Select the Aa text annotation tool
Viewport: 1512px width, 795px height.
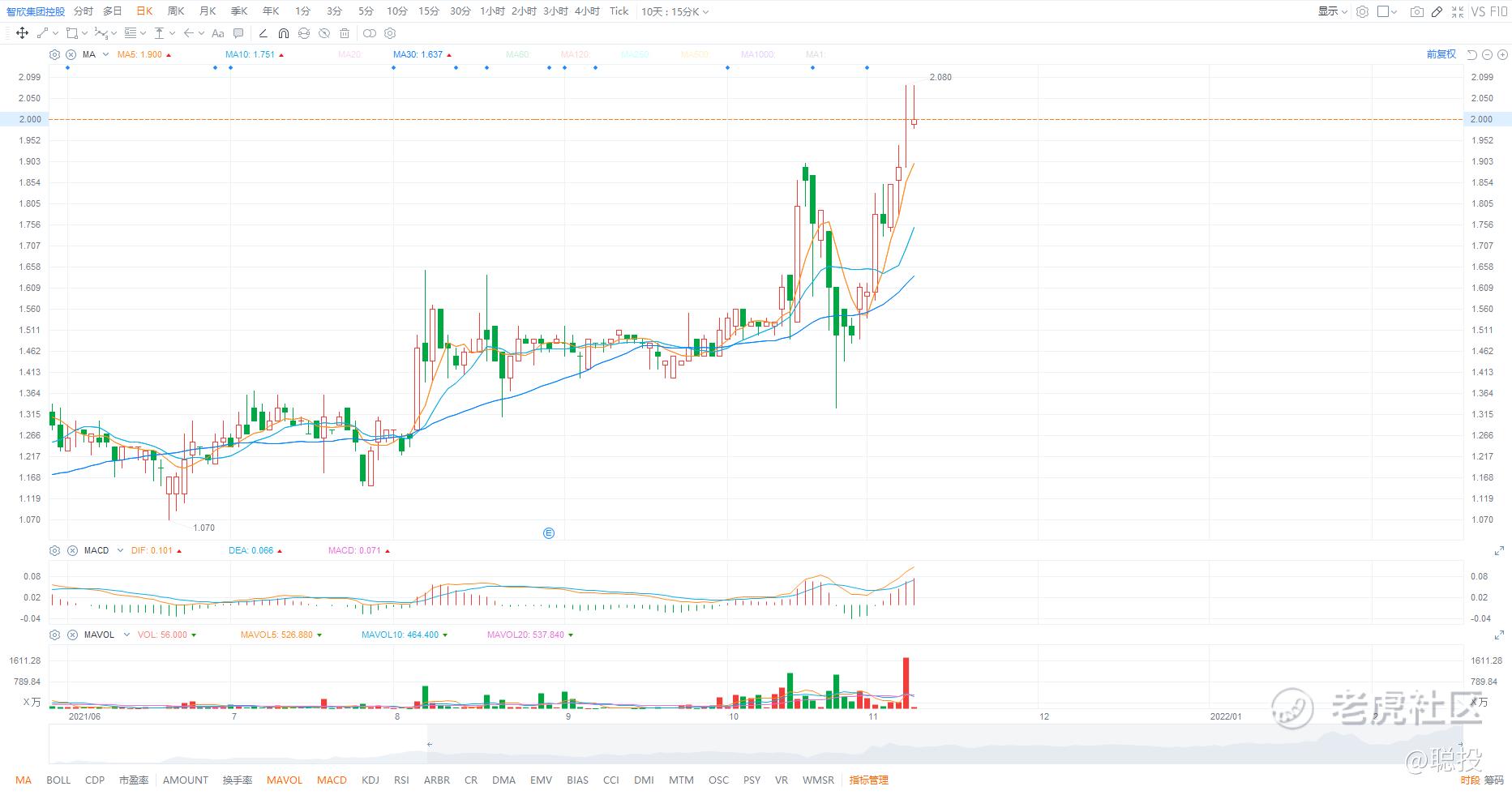217,33
